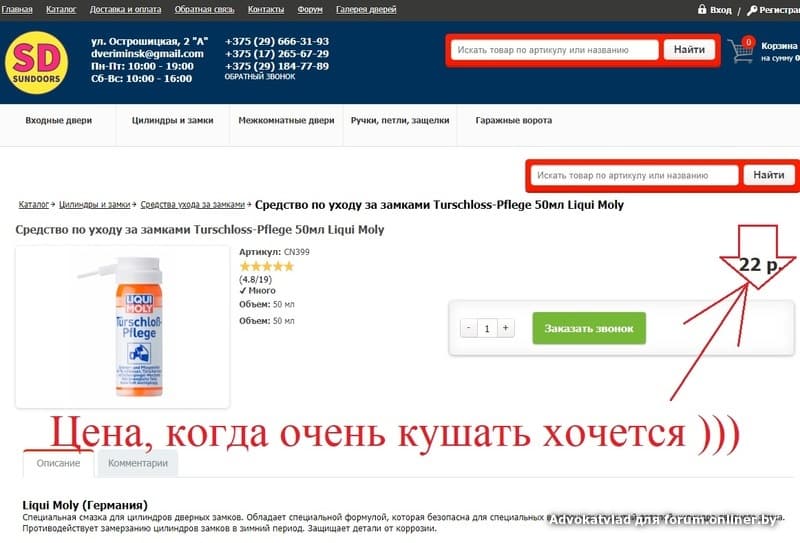Click the Заказать звонок green button
Image resolution: width=800 pixels, height=543 pixels.
pos(589,328)
